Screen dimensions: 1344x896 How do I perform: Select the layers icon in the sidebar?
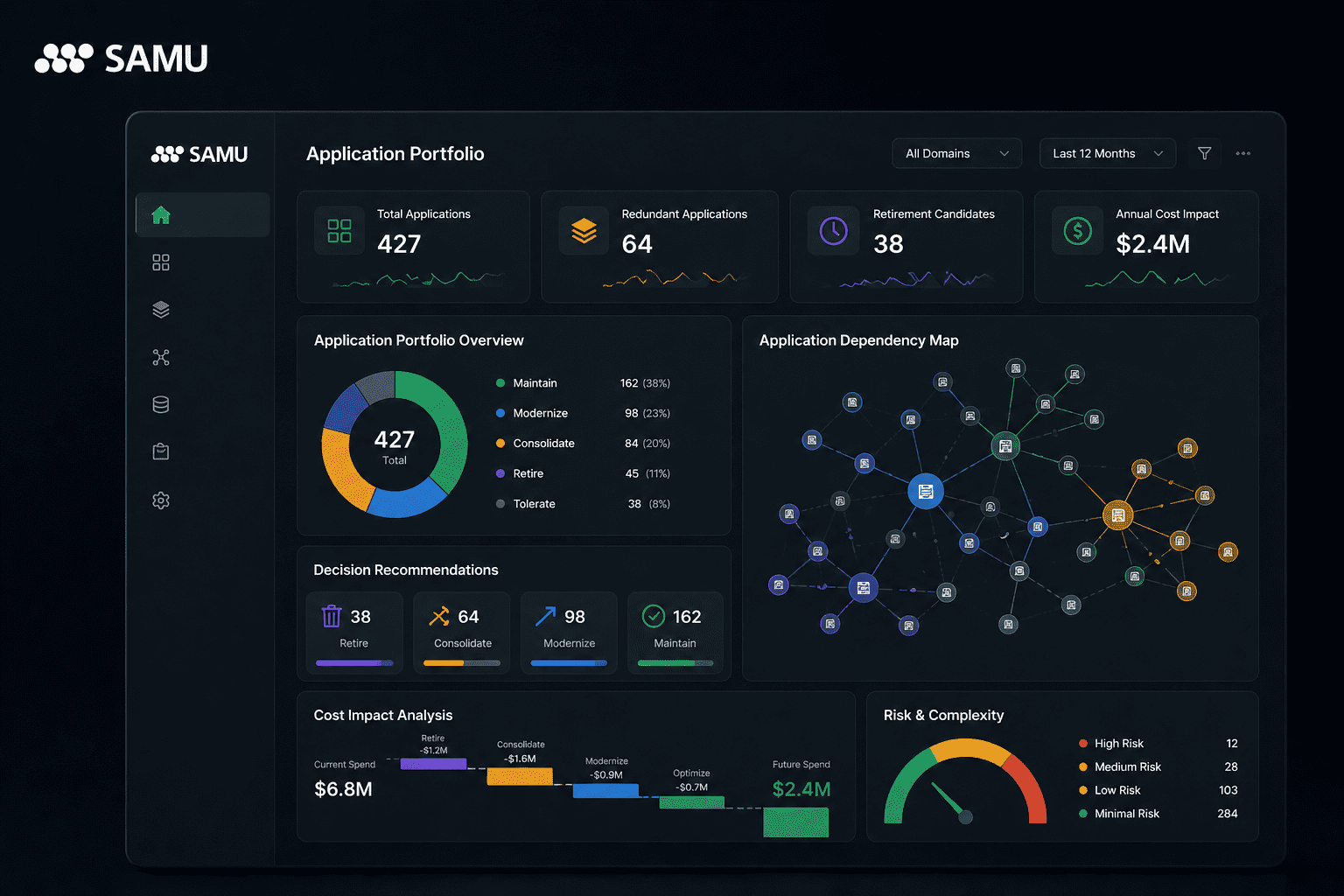coord(161,309)
